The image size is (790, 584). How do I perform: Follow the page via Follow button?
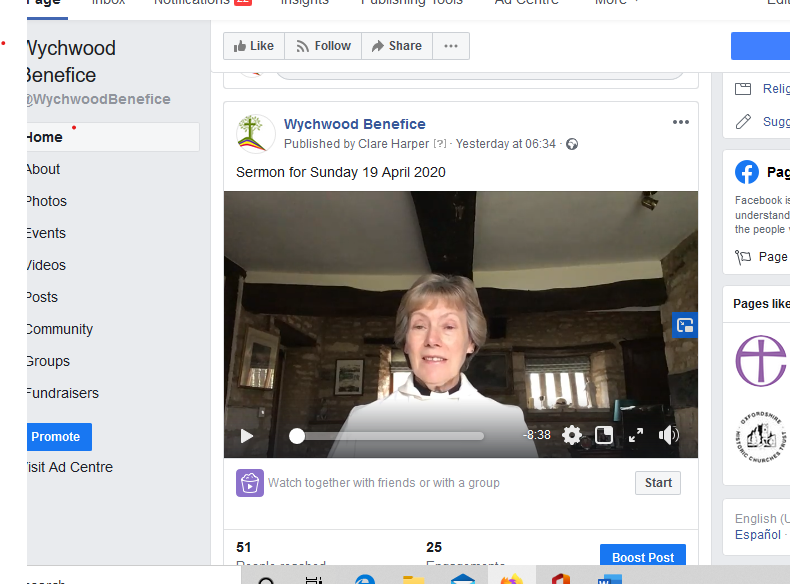(x=323, y=46)
